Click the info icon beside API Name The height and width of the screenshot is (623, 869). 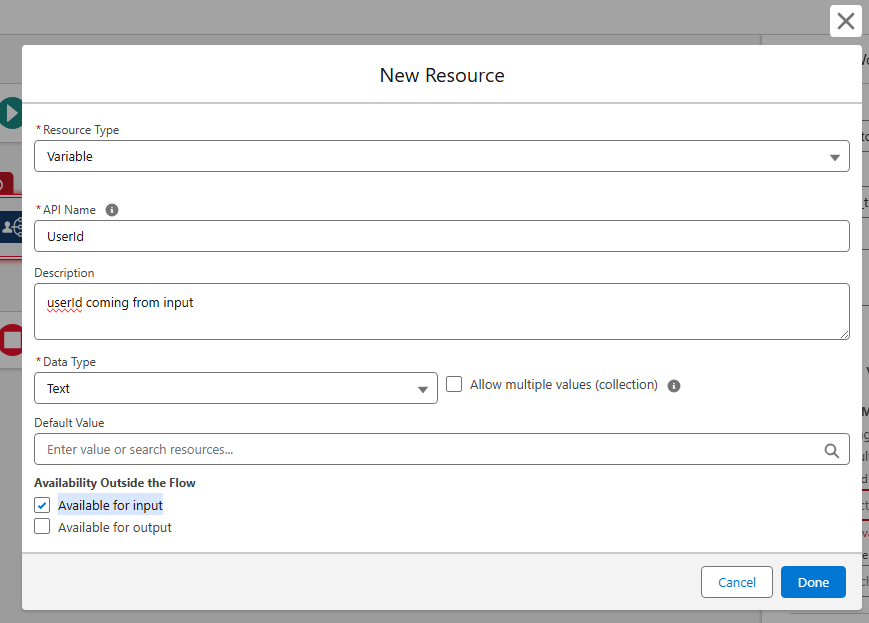[x=112, y=210]
